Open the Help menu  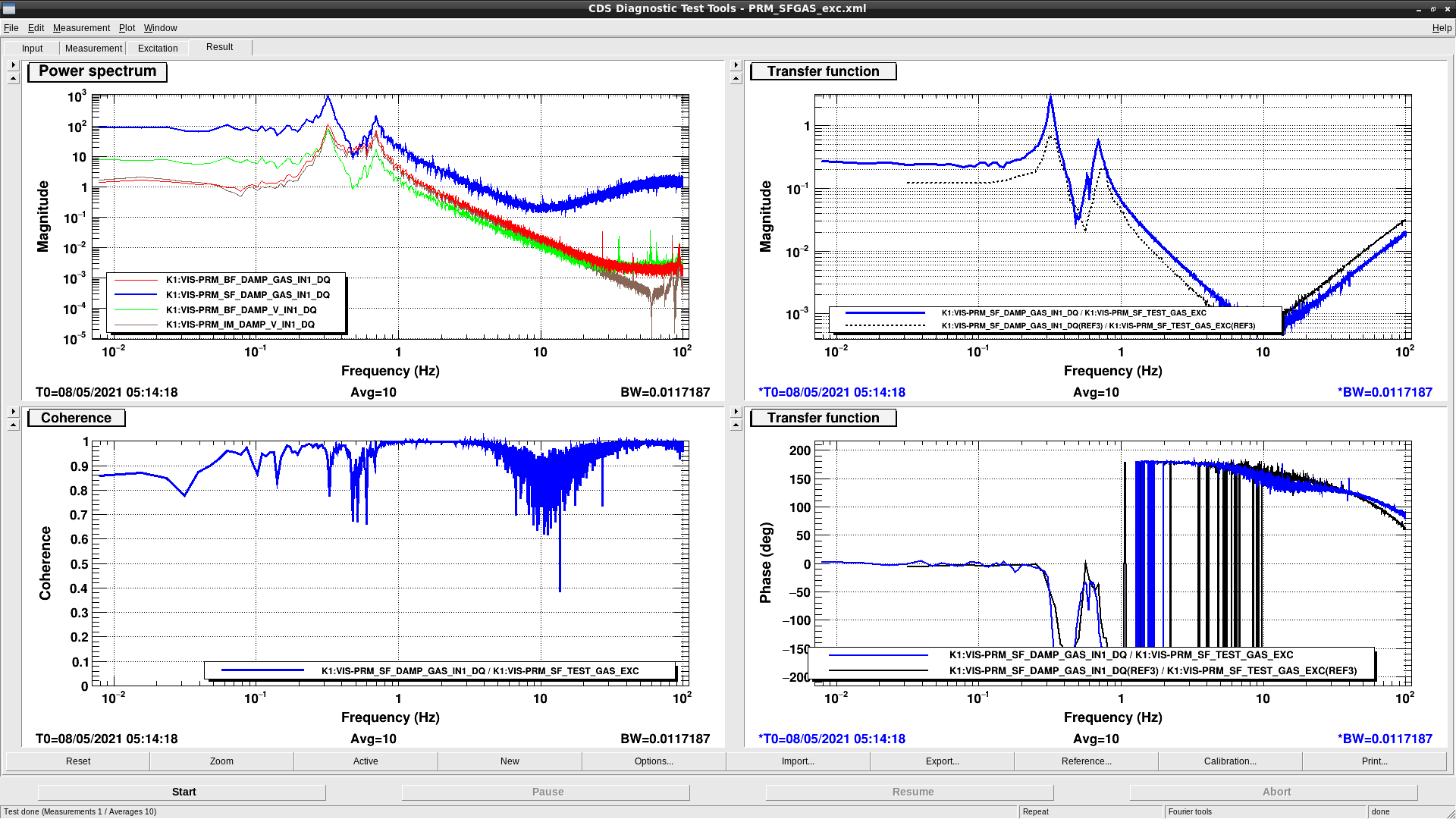[x=1442, y=28]
